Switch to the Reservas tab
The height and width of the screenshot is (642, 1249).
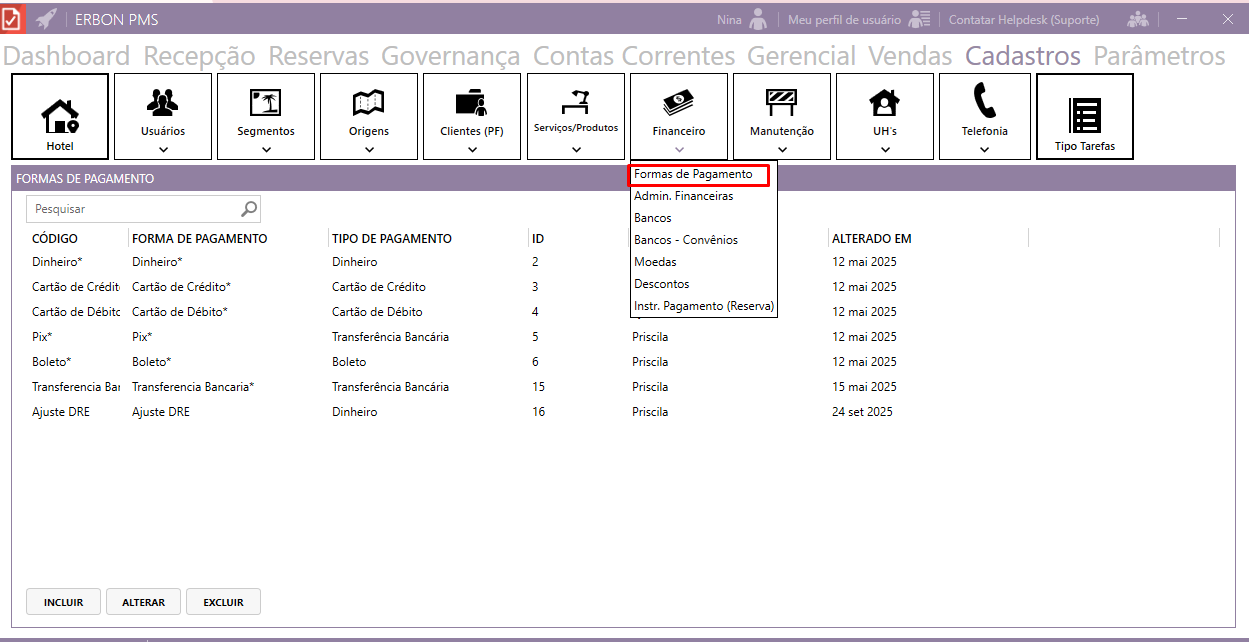click(x=318, y=56)
